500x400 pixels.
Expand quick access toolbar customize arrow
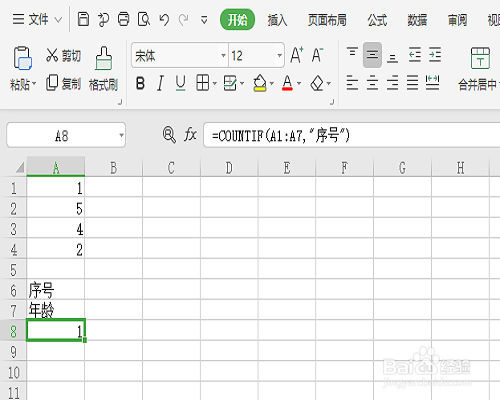coord(204,20)
